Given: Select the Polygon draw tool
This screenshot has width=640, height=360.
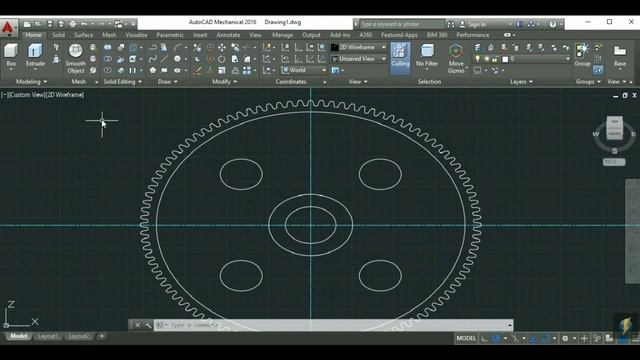Looking at the screenshot, I should pyautogui.click(x=153, y=71).
